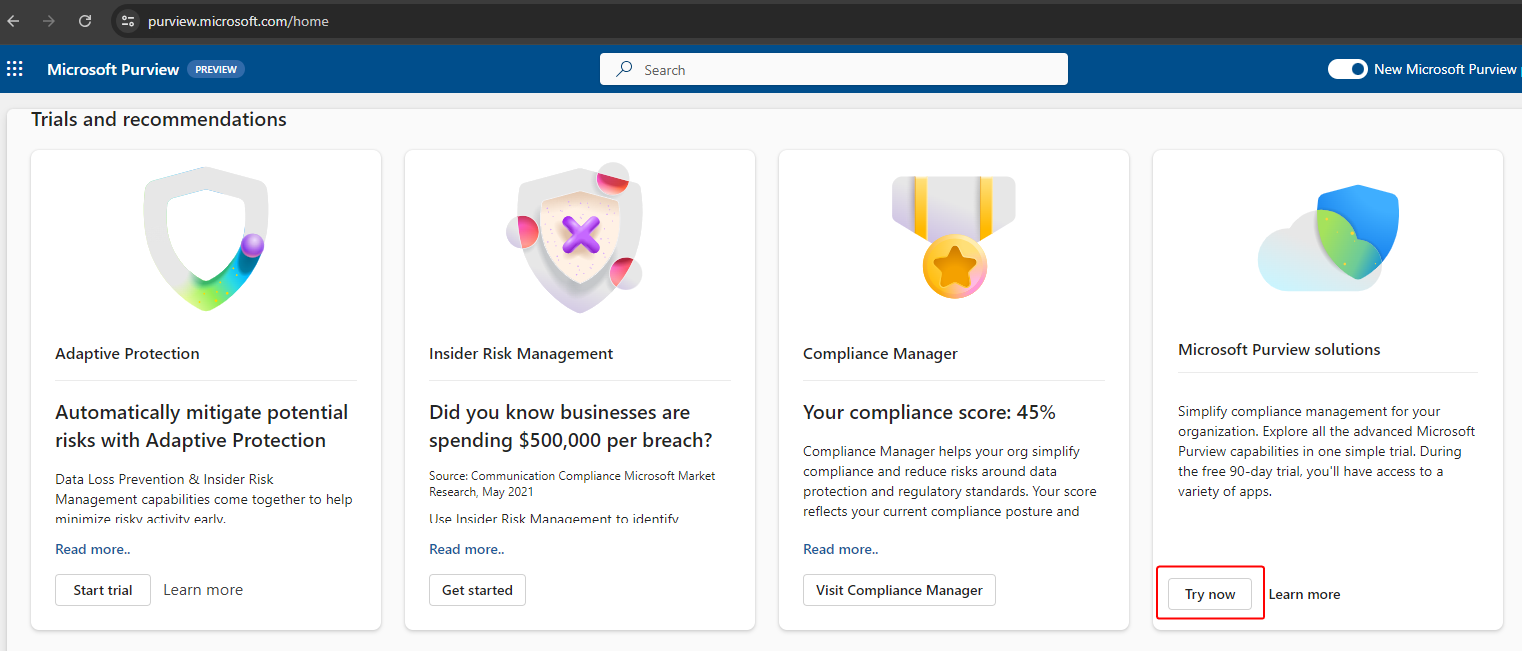
Task: Click the Adaptive Protection shield illustration
Action: point(206,238)
